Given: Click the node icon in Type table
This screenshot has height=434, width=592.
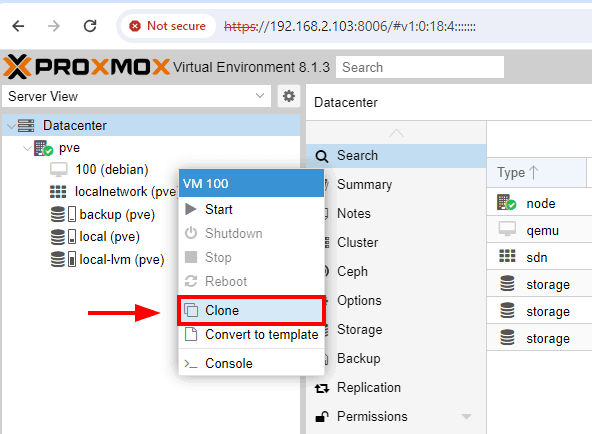Looking at the screenshot, I should click(506, 202).
